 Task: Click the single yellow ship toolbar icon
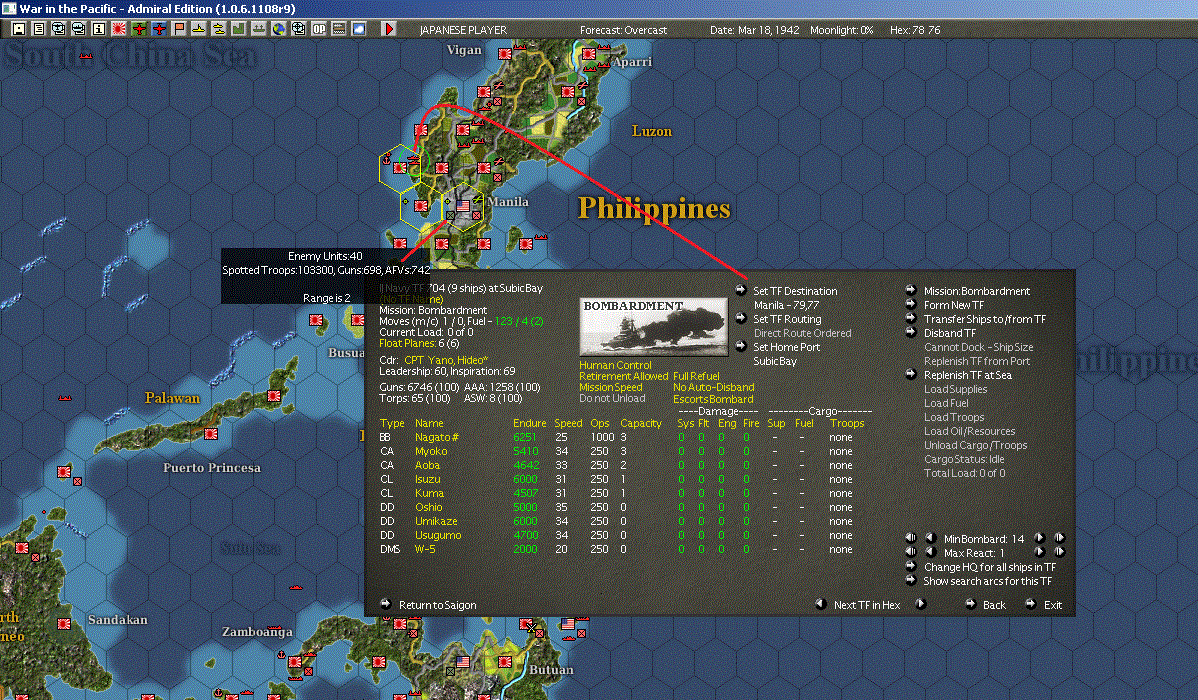[x=199, y=29]
